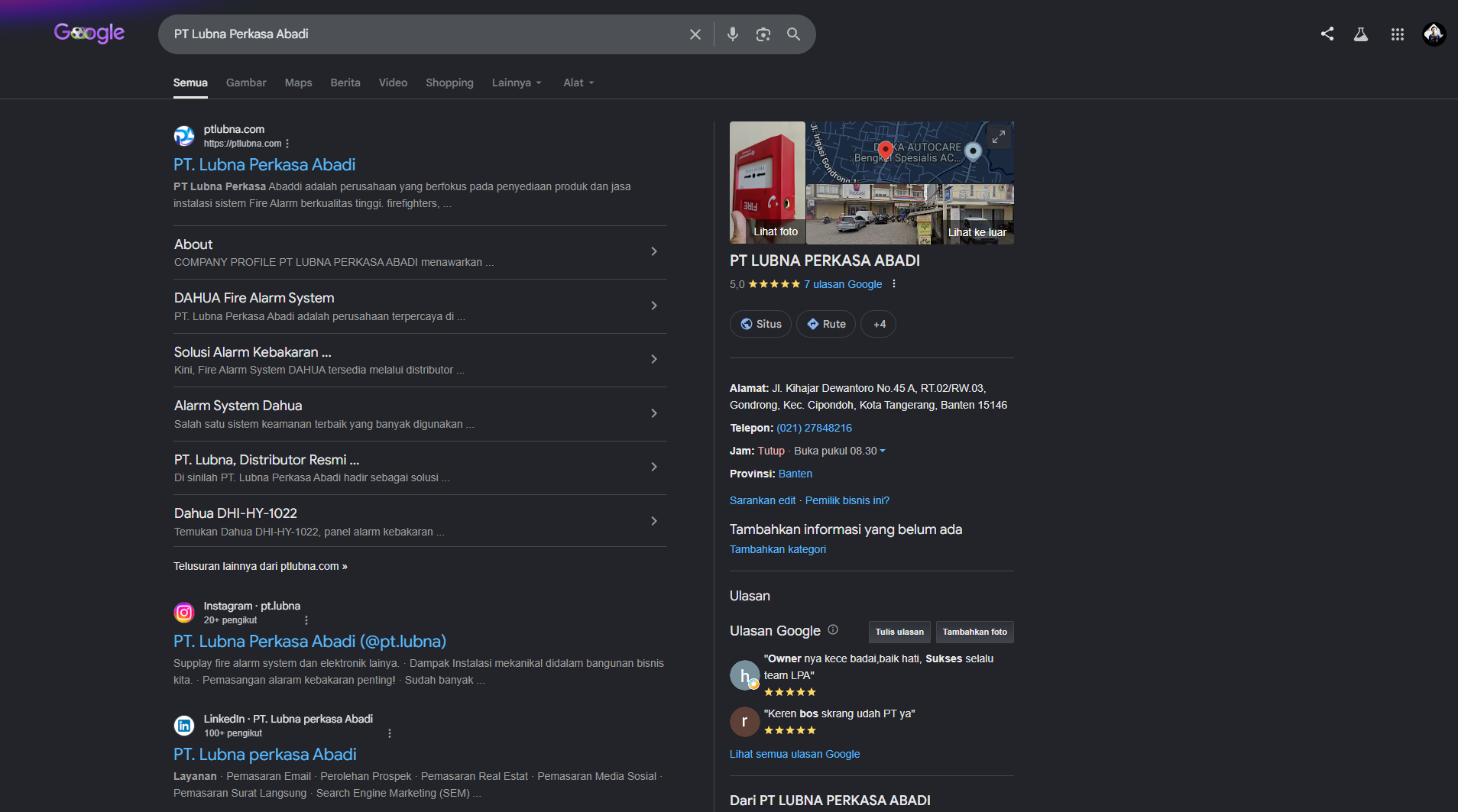Open the PT. Lubna Perkasa Abadi result title
The height and width of the screenshot is (812, 1458).
(264, 165)
